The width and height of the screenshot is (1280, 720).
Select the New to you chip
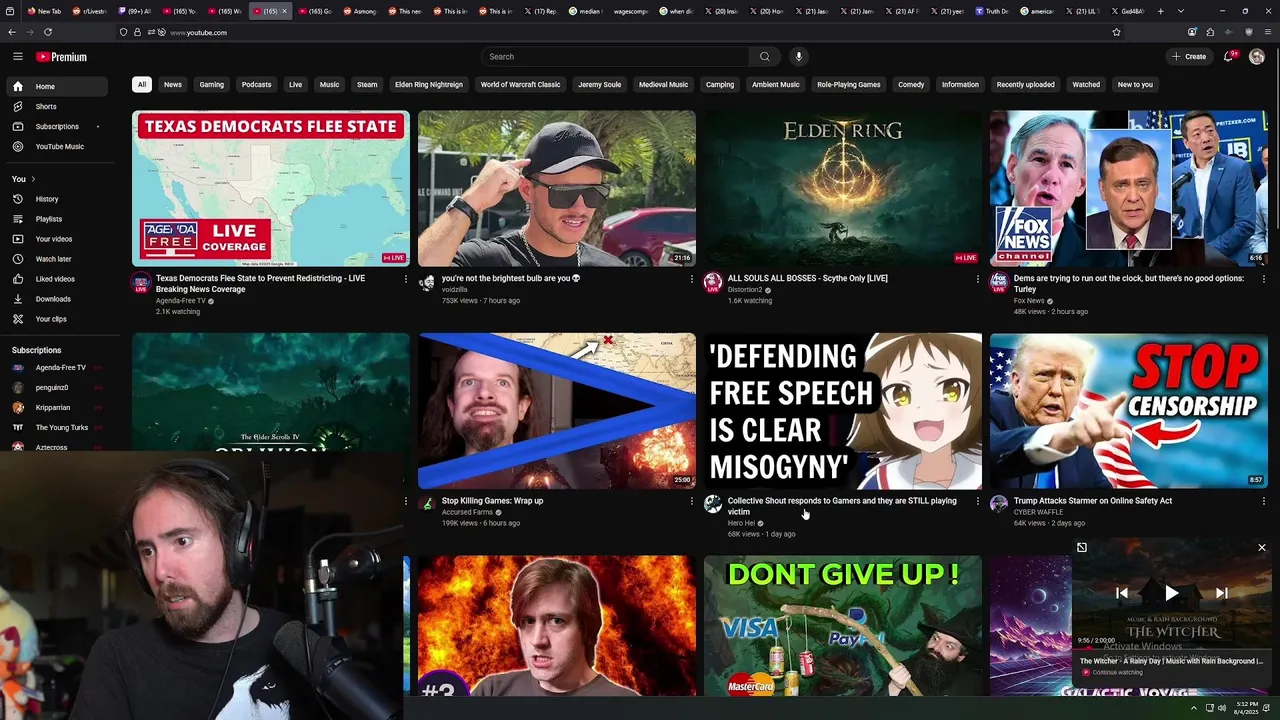click(x=1135, y=85)
